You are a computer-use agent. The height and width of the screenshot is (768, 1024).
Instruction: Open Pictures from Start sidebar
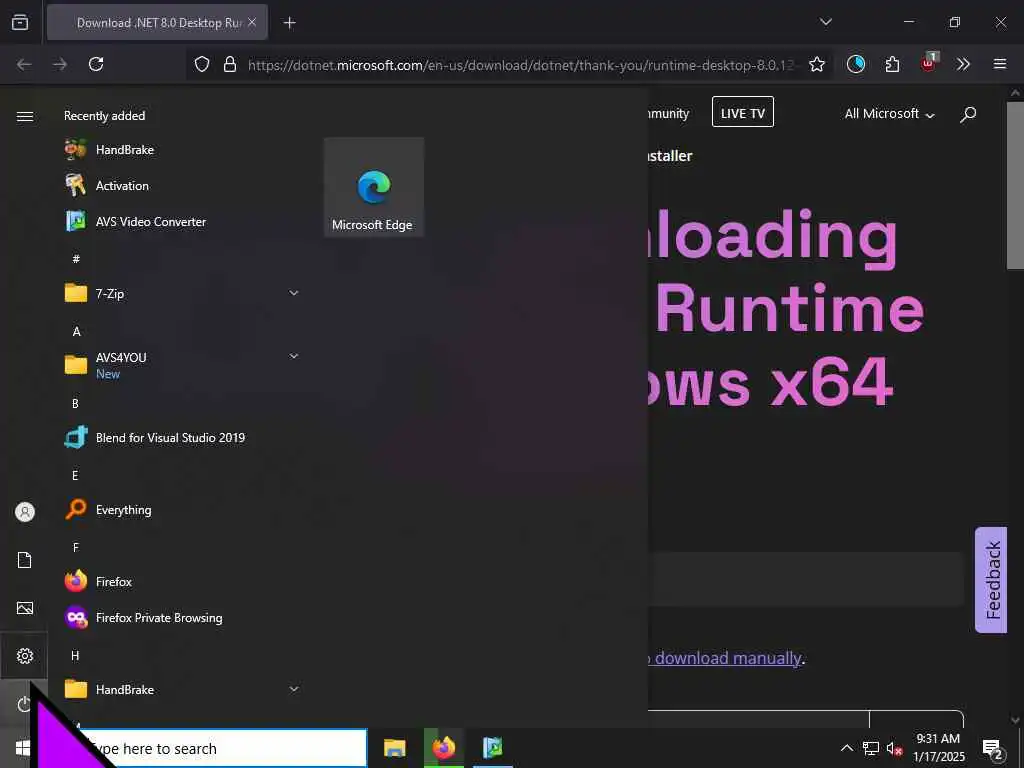coord(25,608)
